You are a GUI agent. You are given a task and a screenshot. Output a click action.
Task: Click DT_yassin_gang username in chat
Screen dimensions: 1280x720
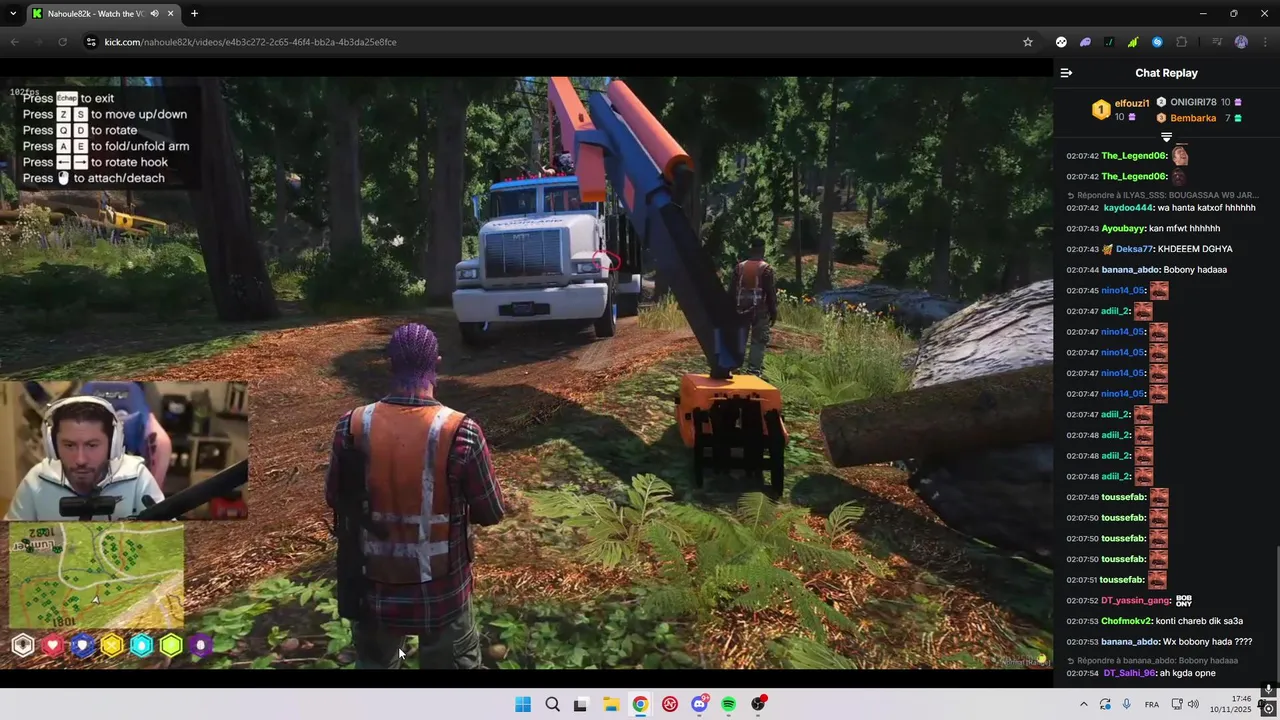coord(1135,601)
